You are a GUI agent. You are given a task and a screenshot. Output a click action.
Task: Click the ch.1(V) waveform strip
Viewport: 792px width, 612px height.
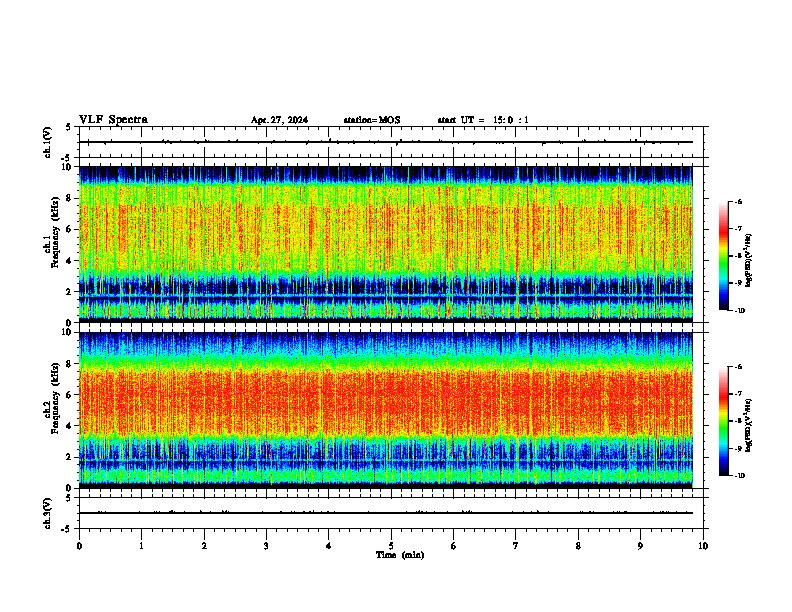pyautogui.click(x=391, y=142)
